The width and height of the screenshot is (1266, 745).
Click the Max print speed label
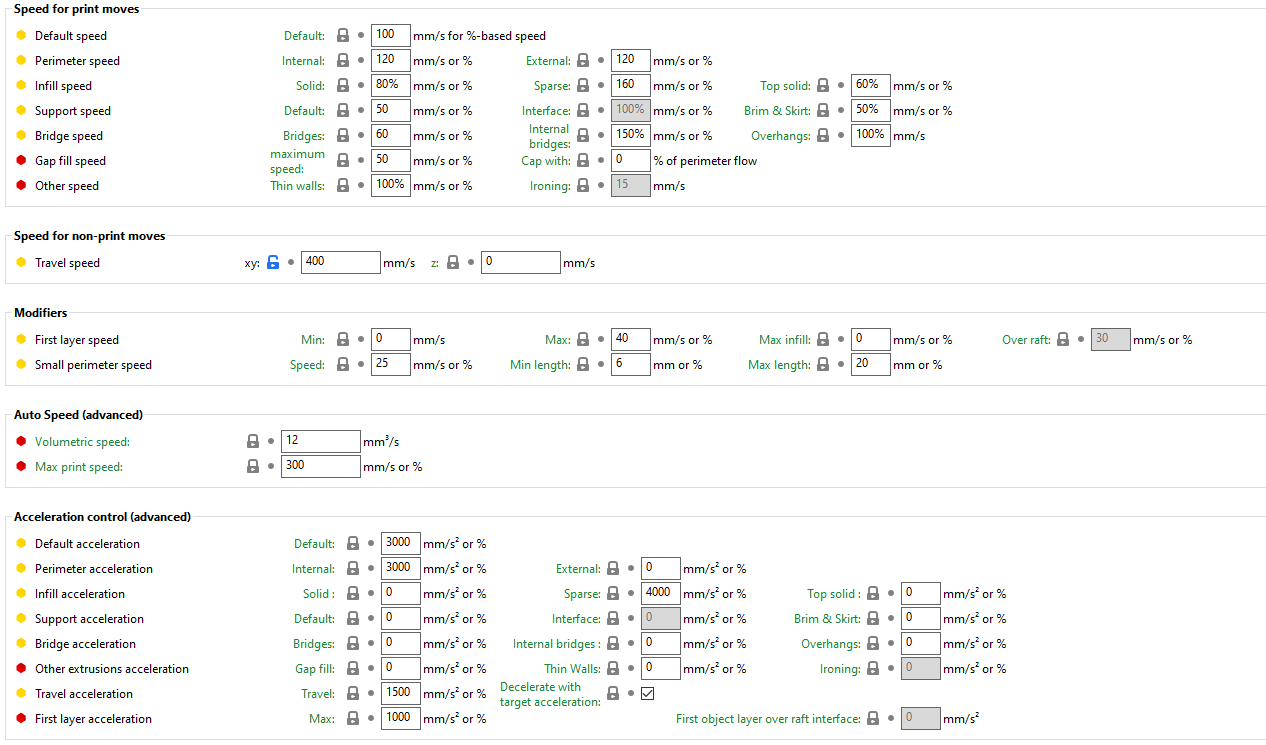tap(79, 466)
